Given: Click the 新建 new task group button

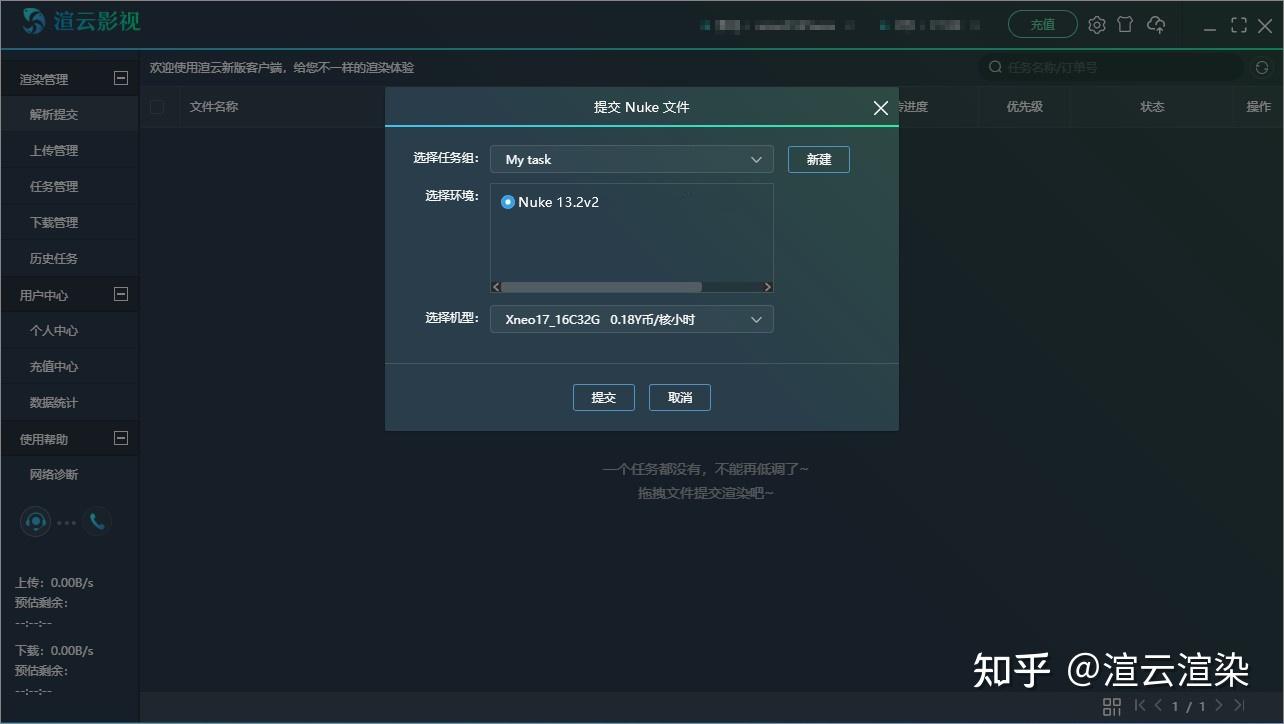Looking at the screenshot, I should pyautogui.click(x=818, y=159).
